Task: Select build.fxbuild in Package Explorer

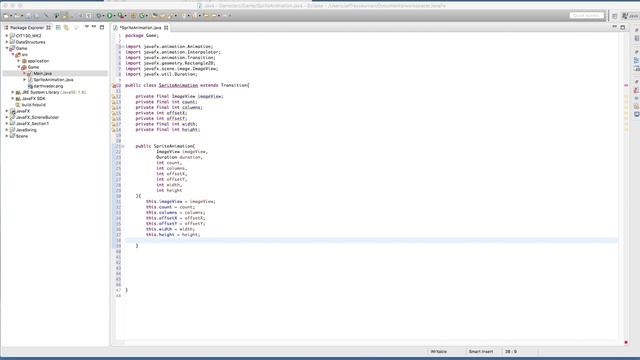Action: pos(33,105)
